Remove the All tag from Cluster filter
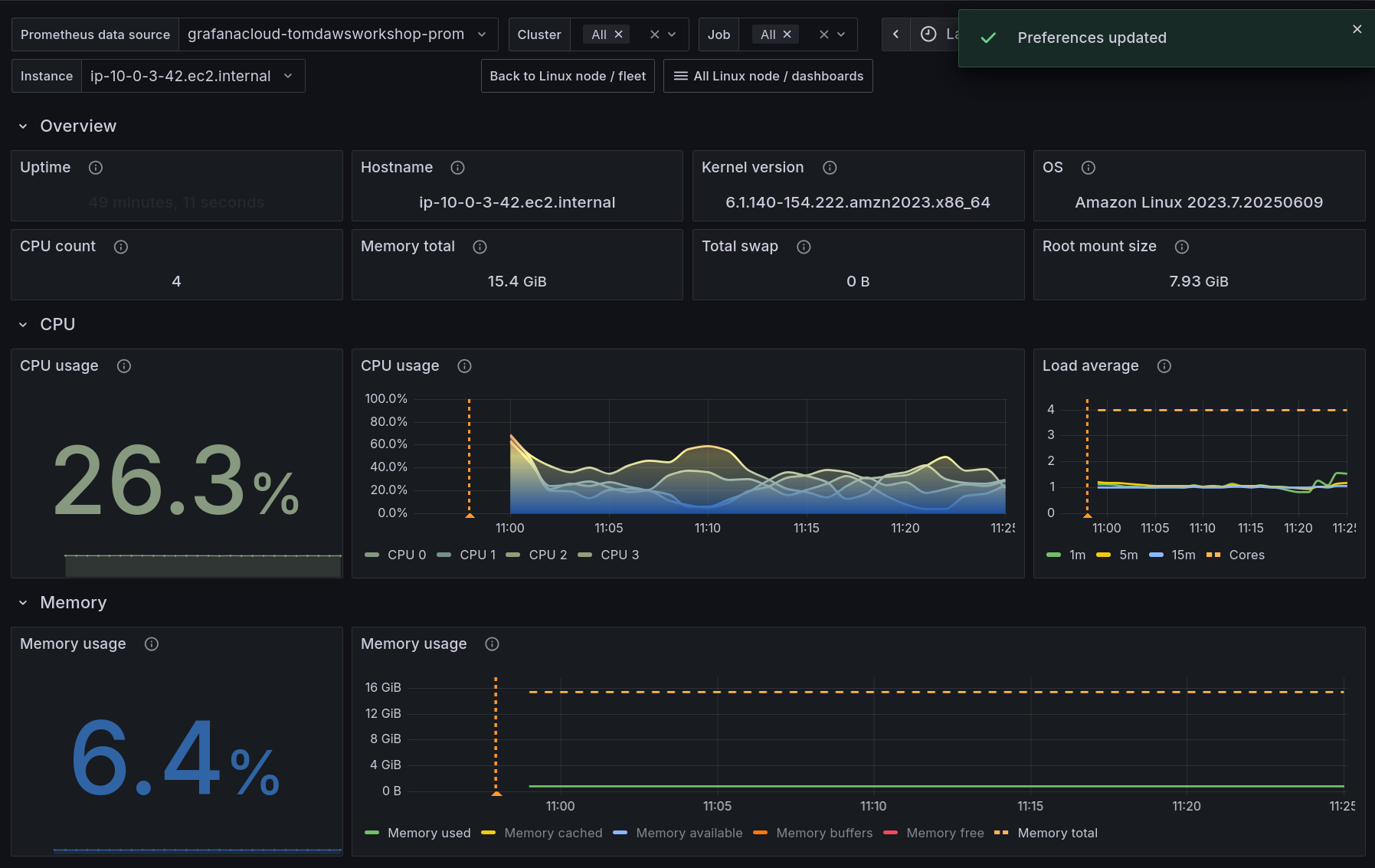The image size is (1375, 868). pyautogui.click(x=618, y=34)
